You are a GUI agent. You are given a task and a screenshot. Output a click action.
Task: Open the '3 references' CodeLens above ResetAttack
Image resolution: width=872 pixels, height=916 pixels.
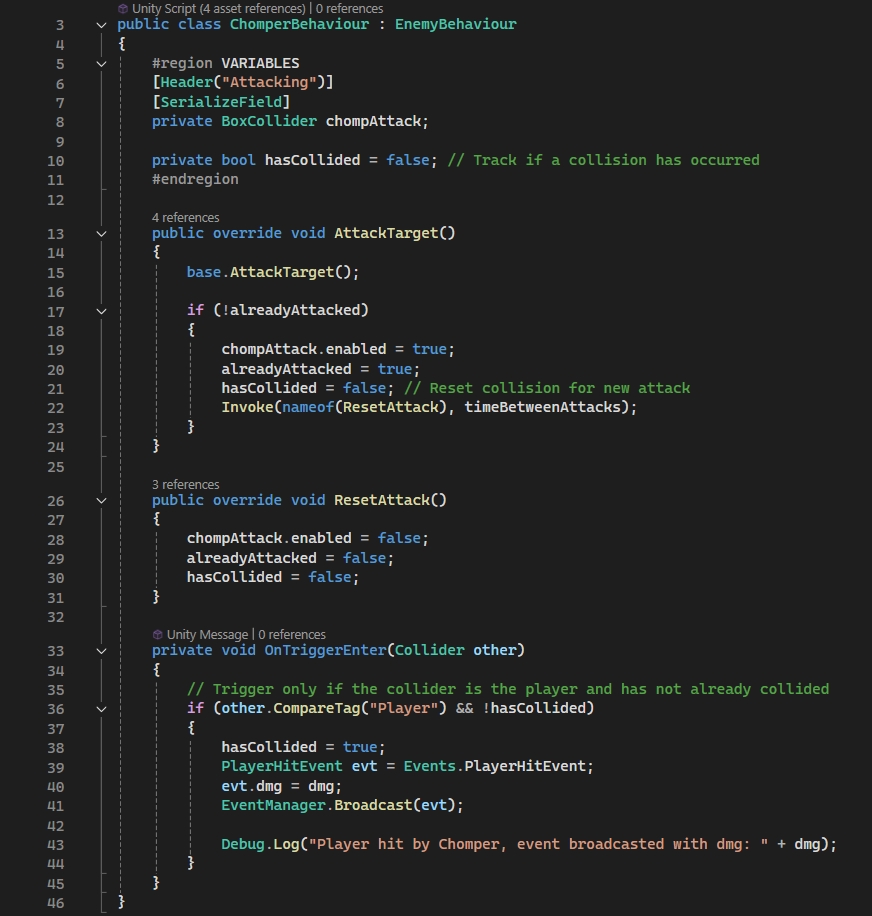186,484
